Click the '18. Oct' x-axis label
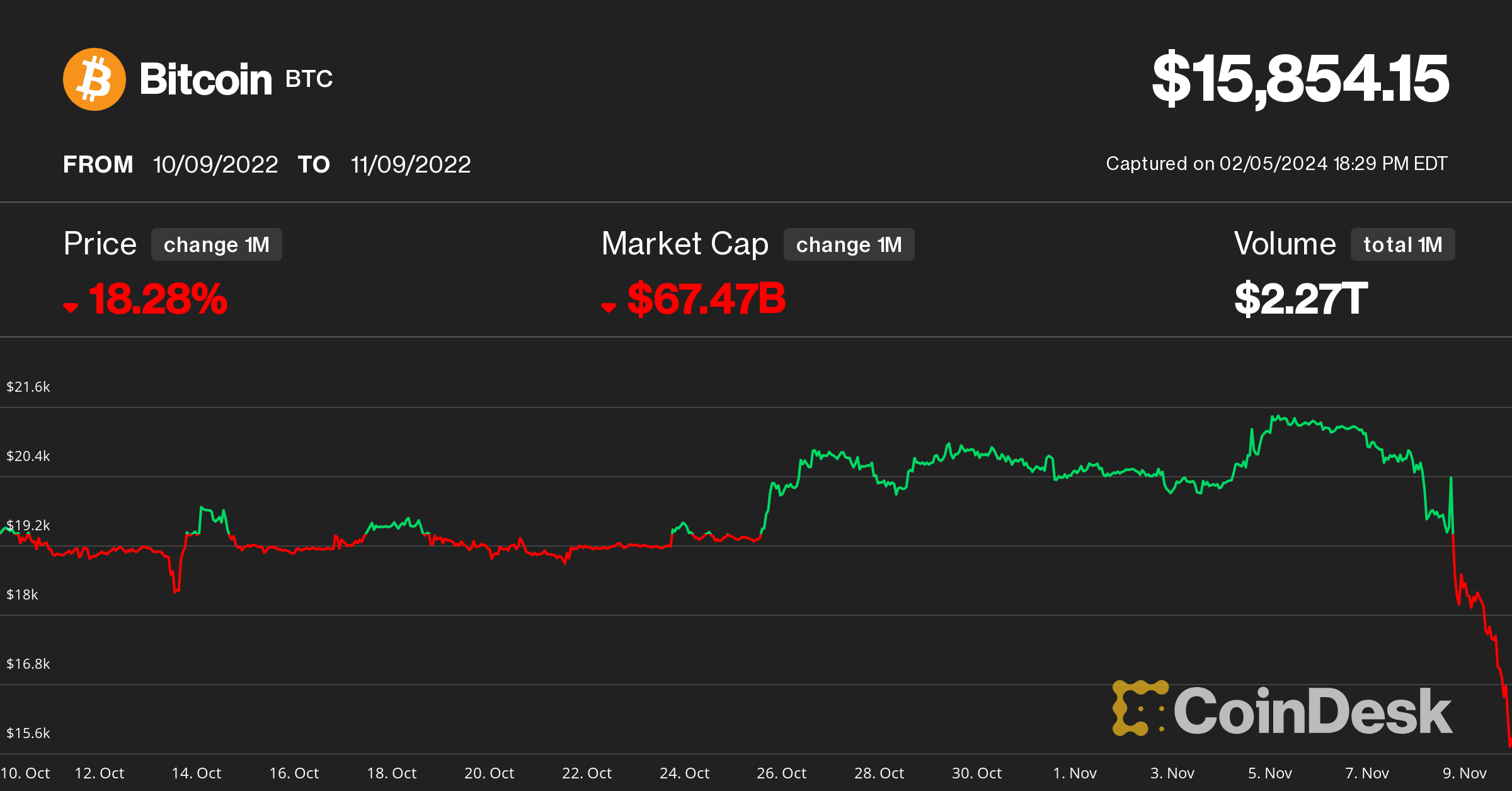The image size is (1512, 791). (x=392, y=773)
